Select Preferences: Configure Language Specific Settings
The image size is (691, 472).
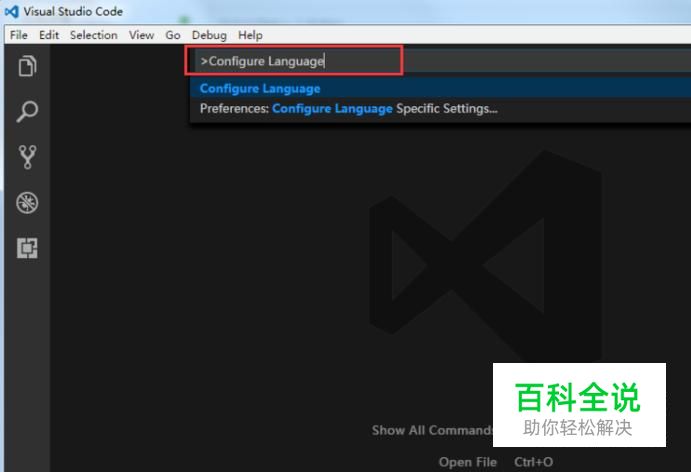[441, 108]
